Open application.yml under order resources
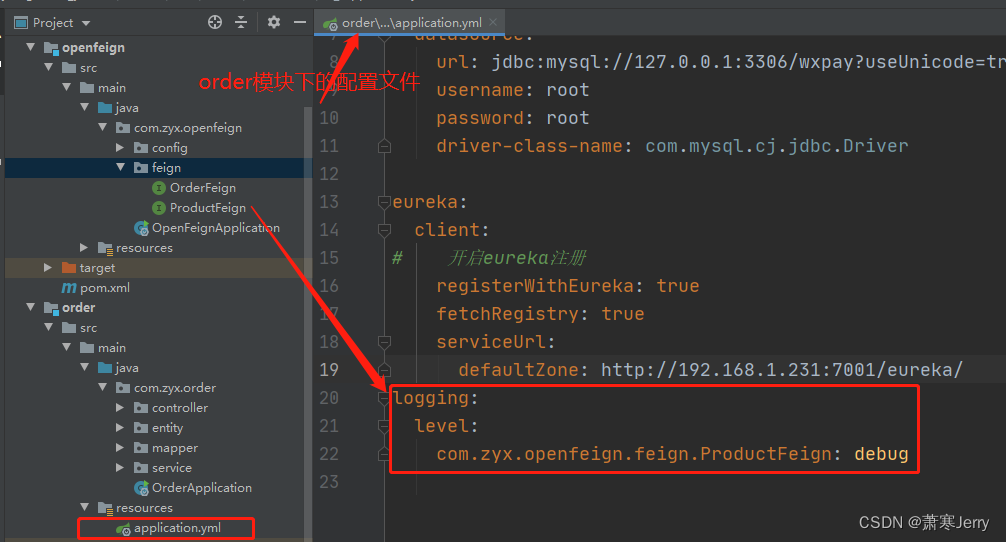This screenshot has width=1006, height=542. [177, 528]
